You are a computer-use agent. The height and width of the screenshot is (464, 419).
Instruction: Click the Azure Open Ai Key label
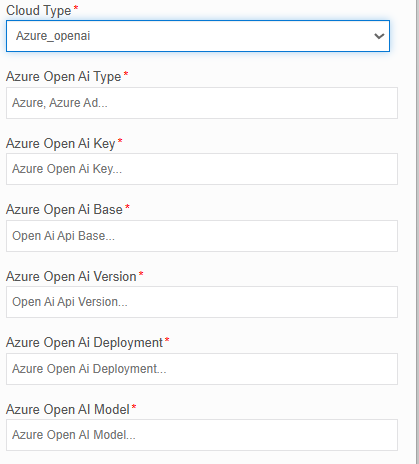(61, 144)
